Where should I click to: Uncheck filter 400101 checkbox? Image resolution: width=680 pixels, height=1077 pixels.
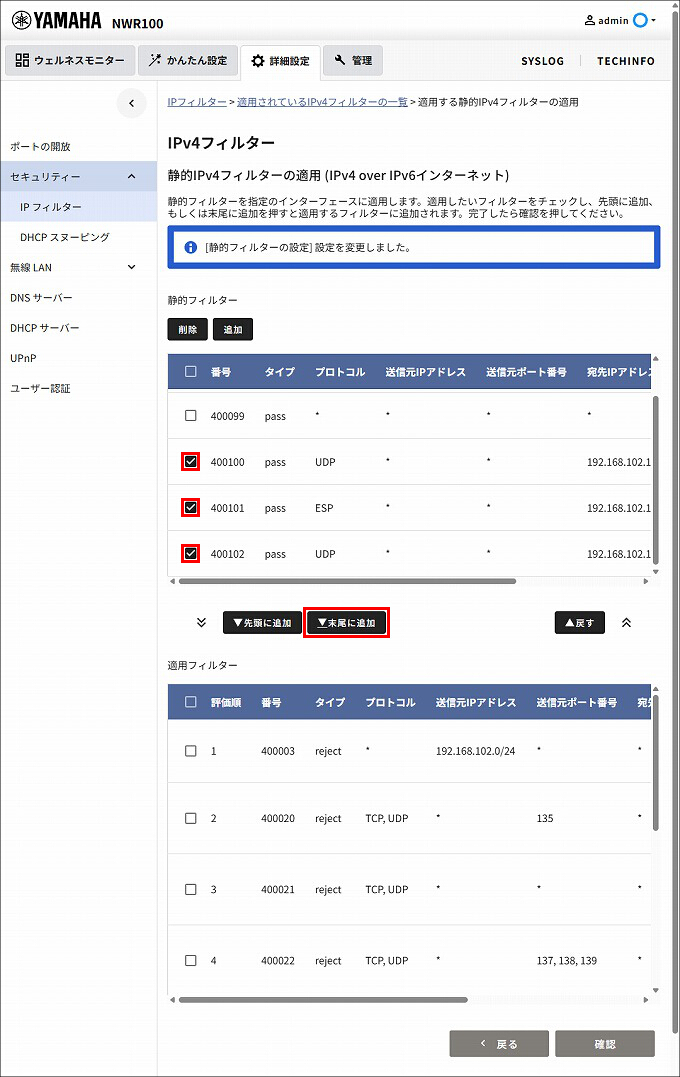click(191, 508)
